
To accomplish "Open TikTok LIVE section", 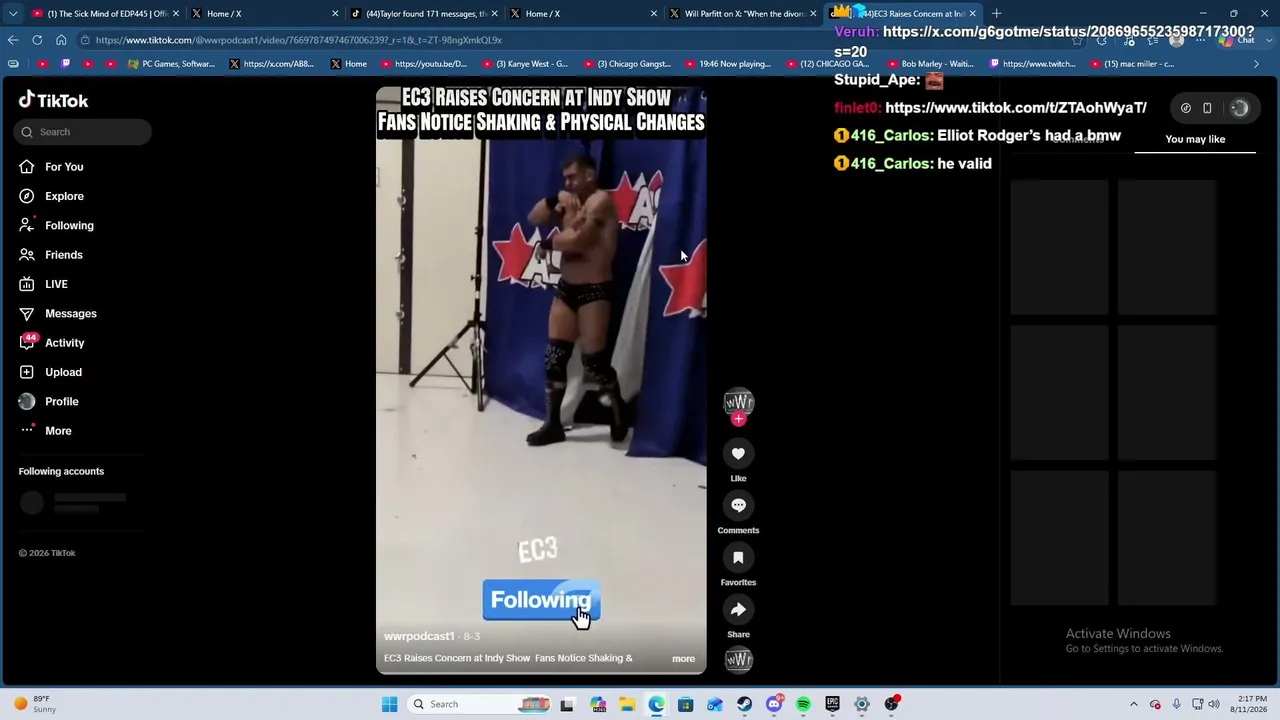I will 43,284.
